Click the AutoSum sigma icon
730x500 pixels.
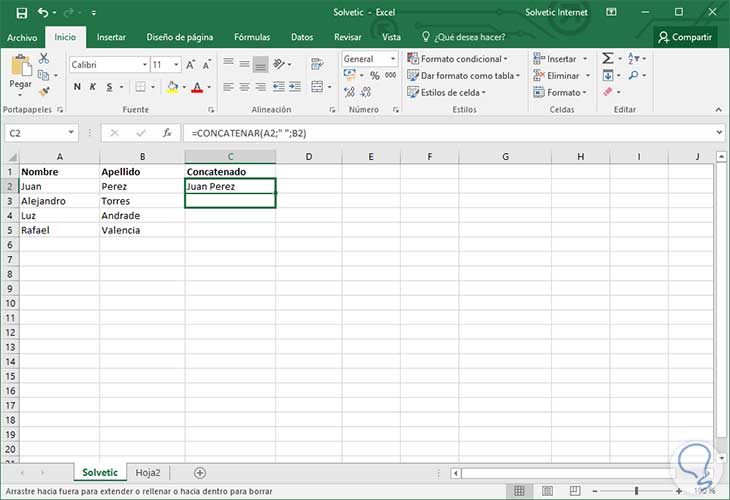608,58
